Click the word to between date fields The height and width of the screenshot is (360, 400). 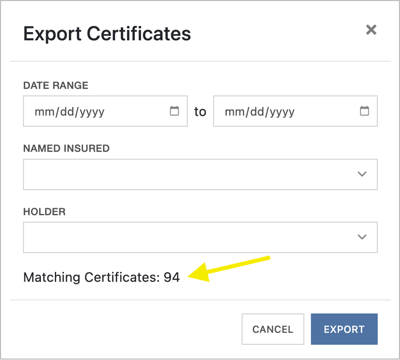tap(200, 111)
